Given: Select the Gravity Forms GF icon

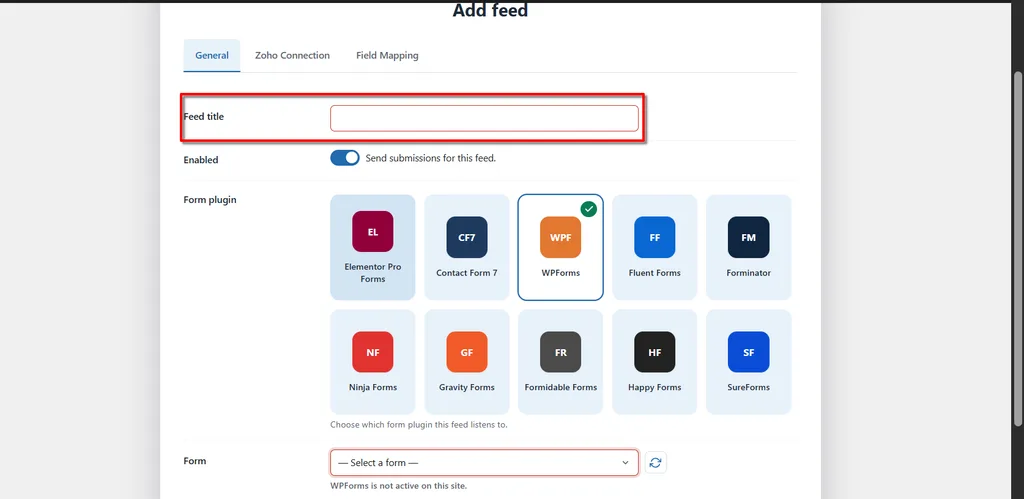Looking at the screenshot, I should (466, 352).
